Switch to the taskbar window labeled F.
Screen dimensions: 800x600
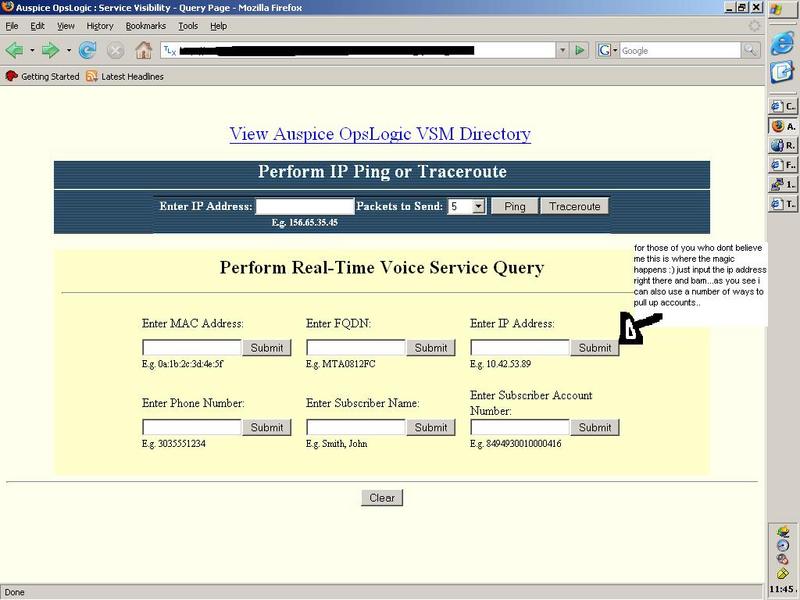coord(783,164)
